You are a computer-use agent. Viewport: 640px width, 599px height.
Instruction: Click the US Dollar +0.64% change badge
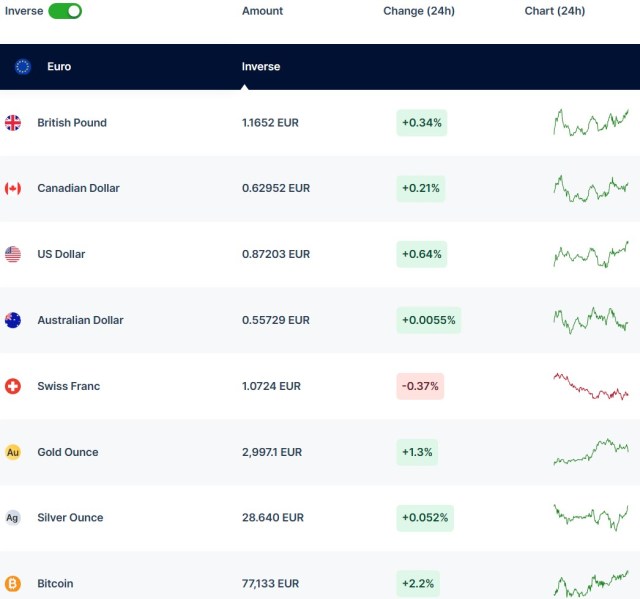pos(421,254)
